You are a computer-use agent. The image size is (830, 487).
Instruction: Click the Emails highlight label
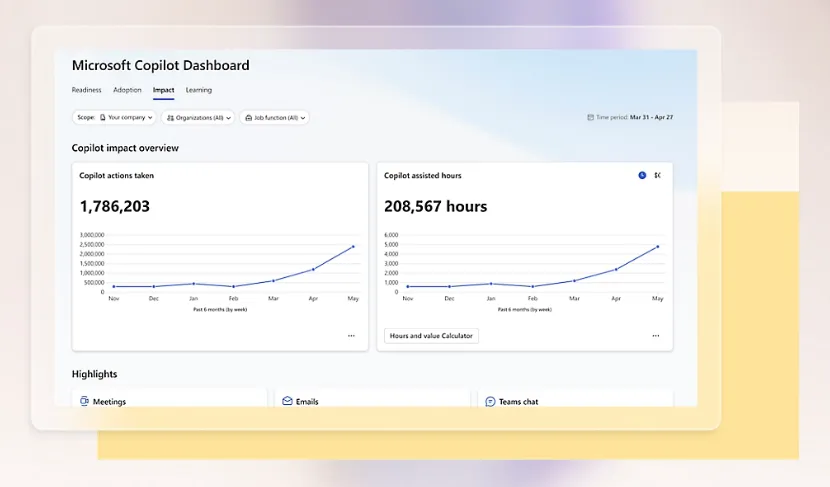pos(307,402)
